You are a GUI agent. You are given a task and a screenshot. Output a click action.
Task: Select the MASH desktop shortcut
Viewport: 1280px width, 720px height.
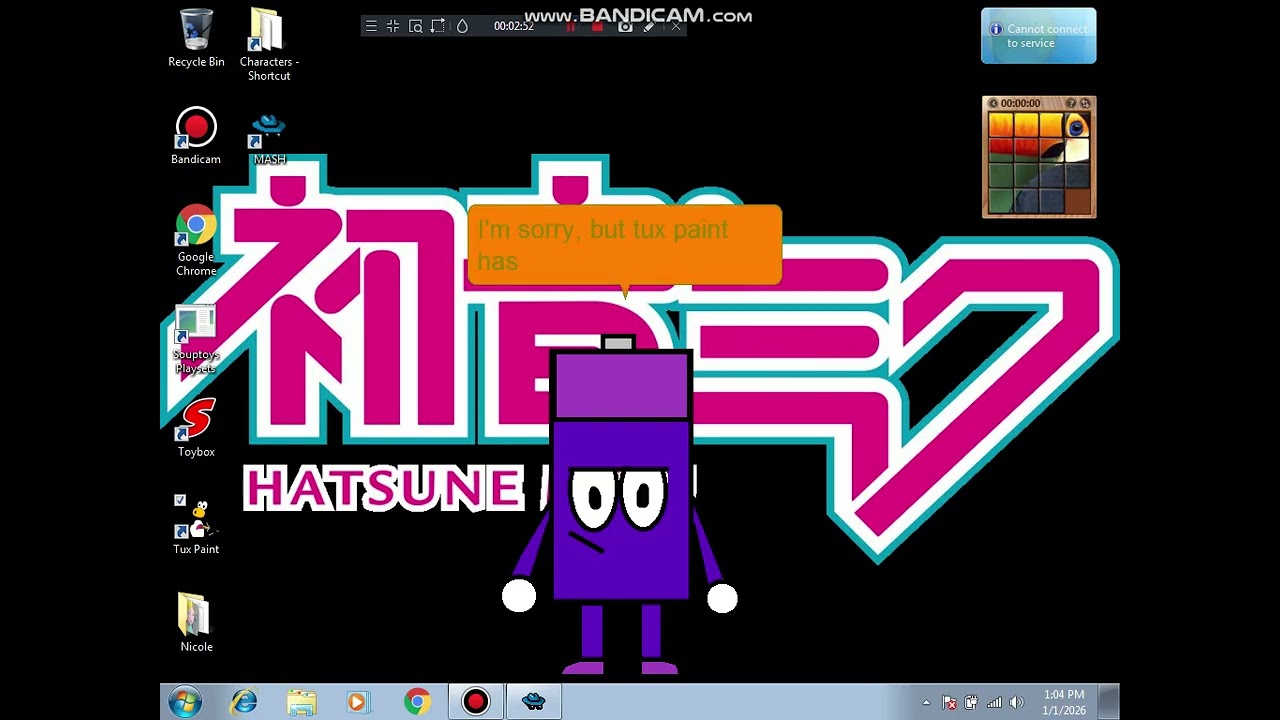269,138
